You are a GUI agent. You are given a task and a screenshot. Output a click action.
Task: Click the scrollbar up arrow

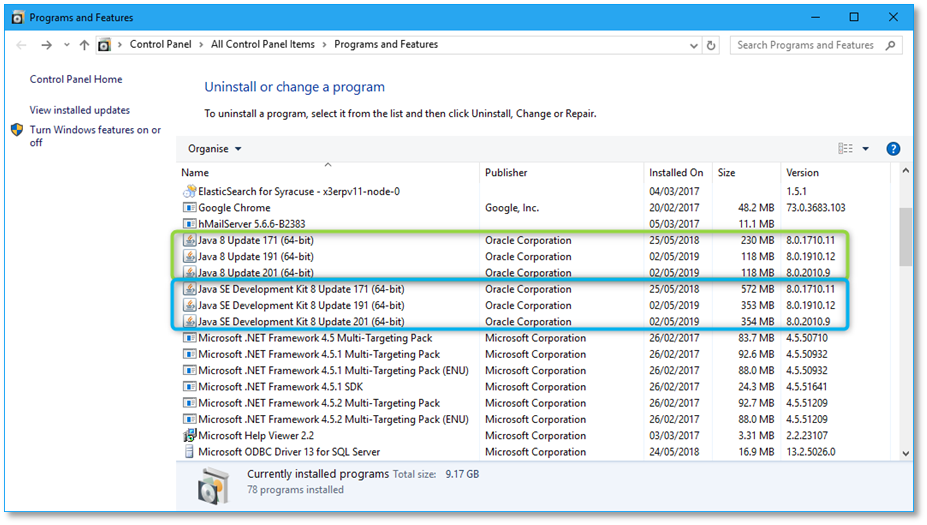click(906, 171)
